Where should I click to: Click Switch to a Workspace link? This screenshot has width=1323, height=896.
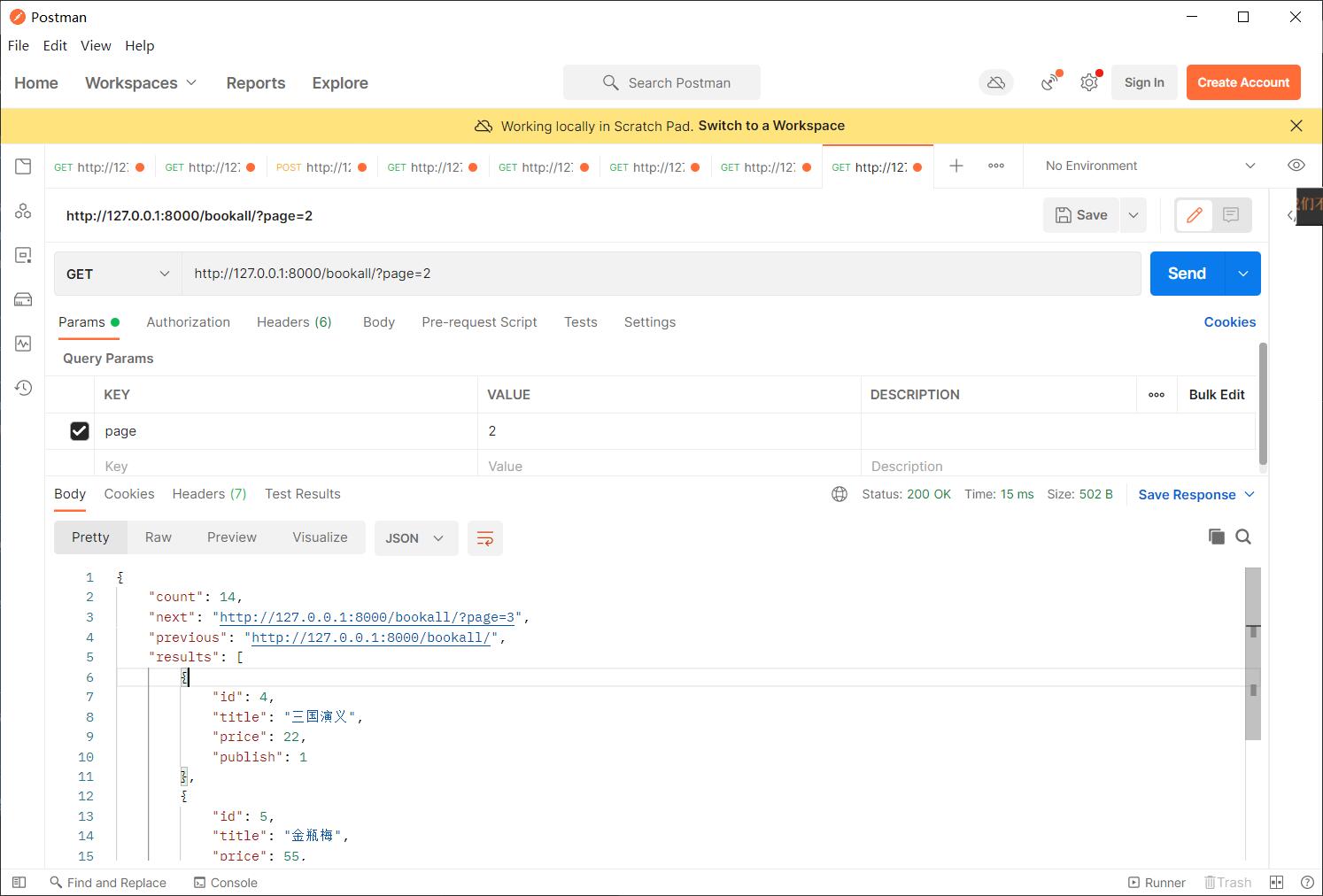pos(771,126)
